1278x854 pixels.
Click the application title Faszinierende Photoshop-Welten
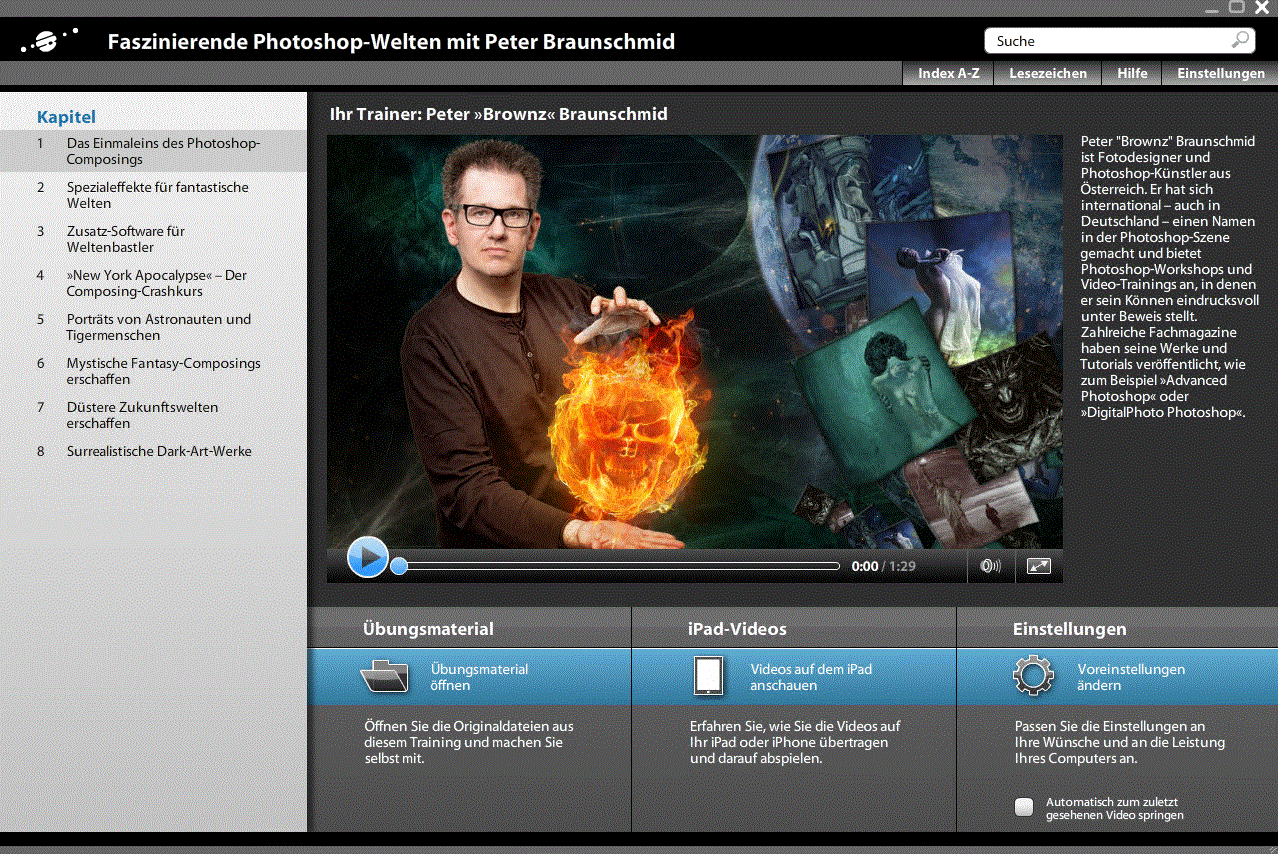[x=391, y=42]
